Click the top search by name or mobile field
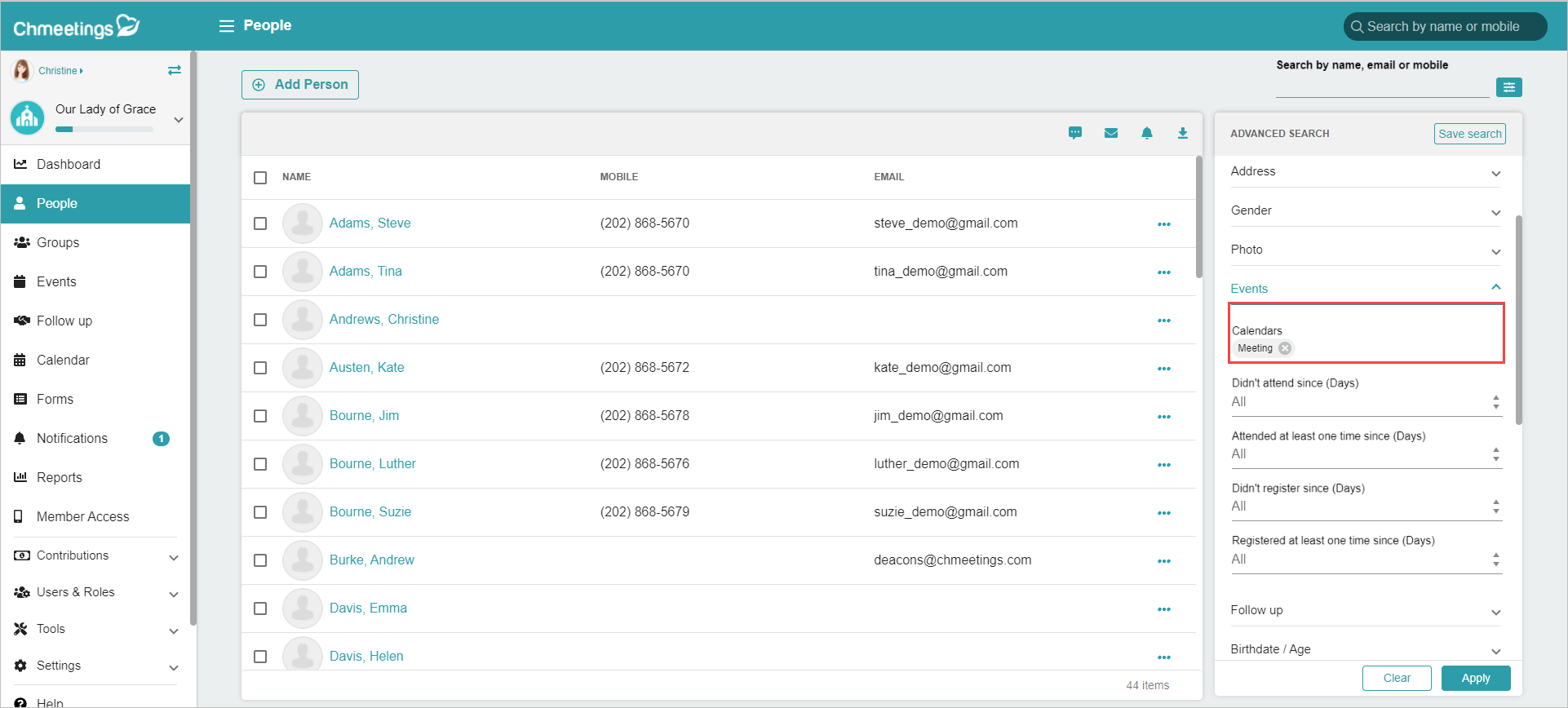 click(x=1446, y=27)
